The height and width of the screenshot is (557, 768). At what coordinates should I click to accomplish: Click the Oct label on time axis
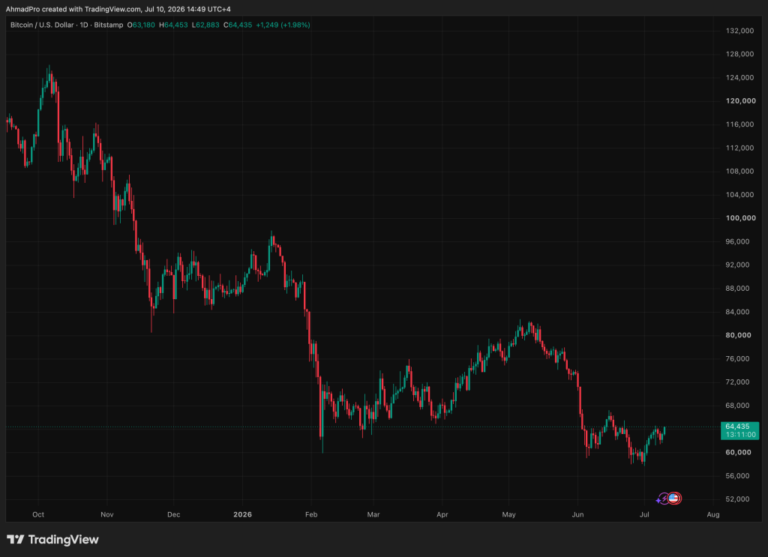click(x=38, y=514)
